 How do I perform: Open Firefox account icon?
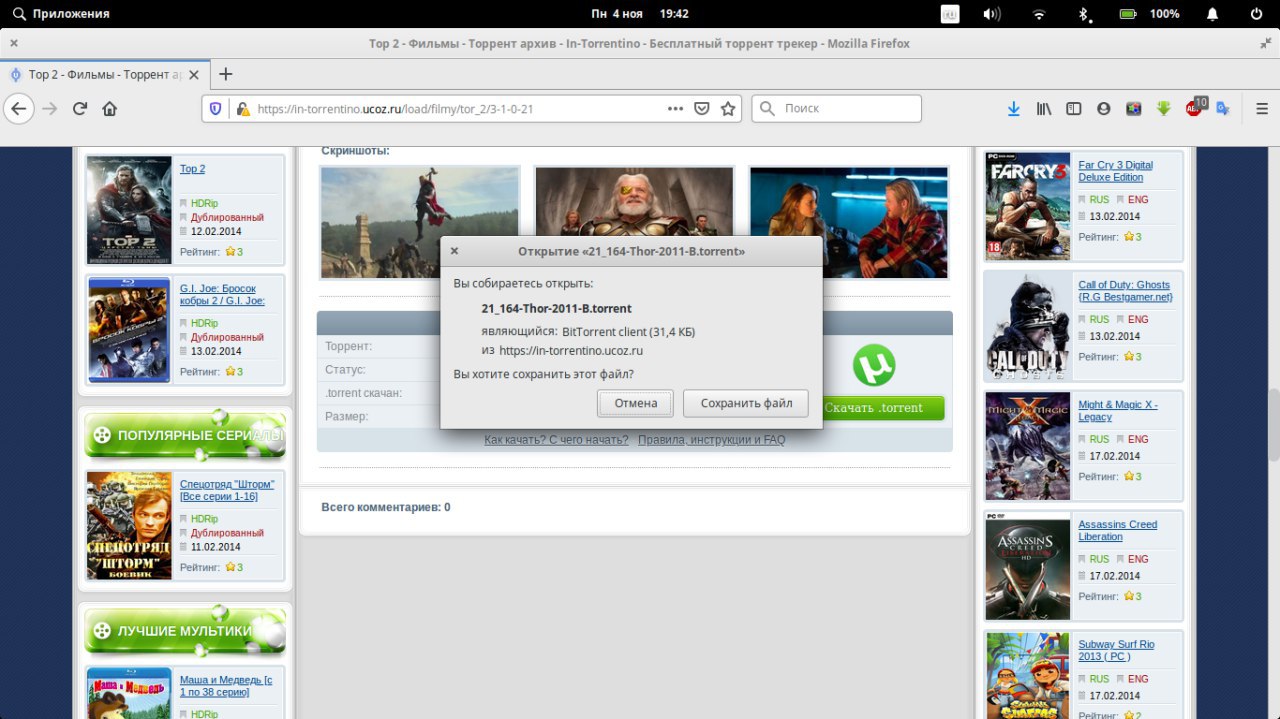pos(1104,108)
